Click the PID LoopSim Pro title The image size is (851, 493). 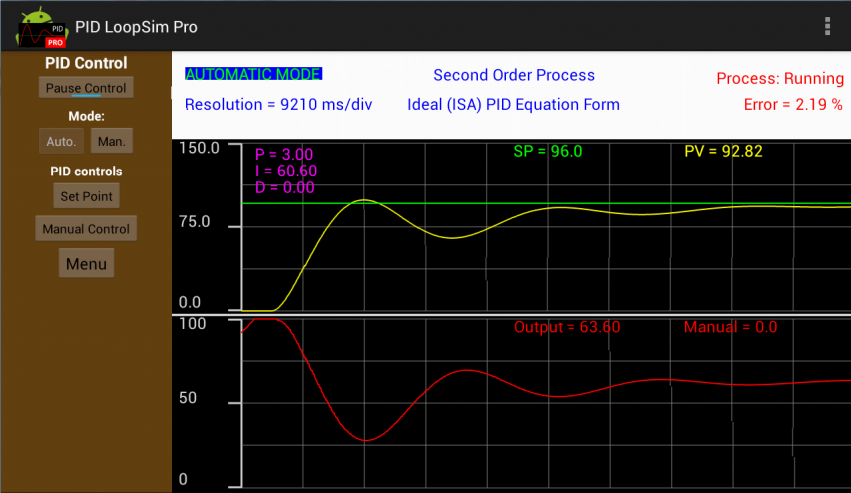(x=136, y=27)
